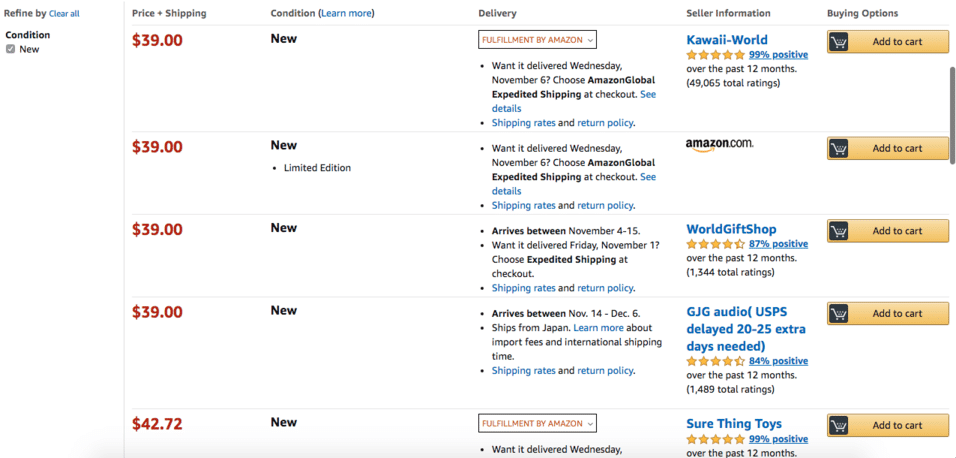
Task: Click WorldGiftShop's star rating icons
Action: click(716, 244)
